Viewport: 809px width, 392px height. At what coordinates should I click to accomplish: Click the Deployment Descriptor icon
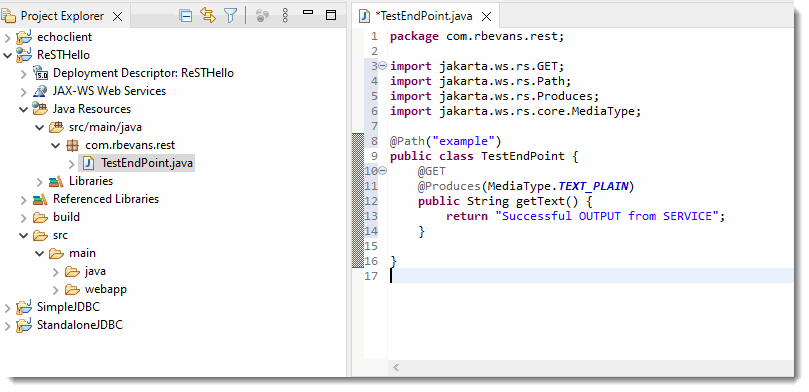click(x=40, y=73)
